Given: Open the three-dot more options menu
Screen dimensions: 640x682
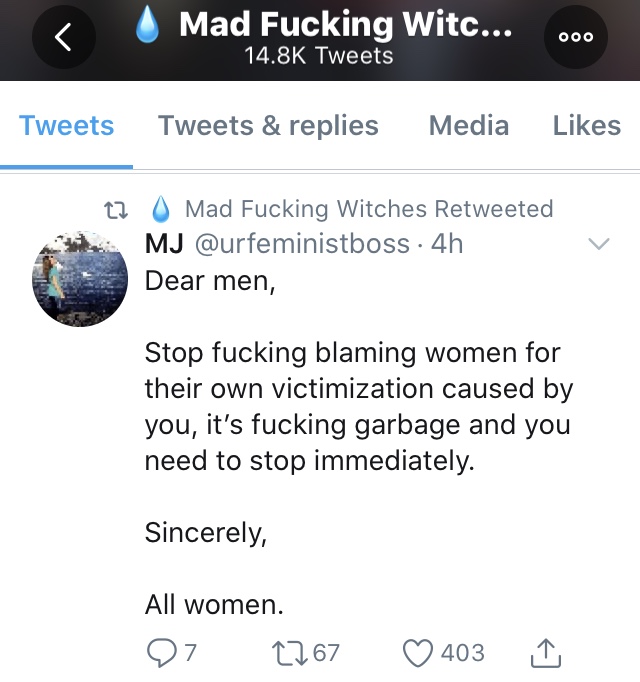Looking at the screenshot, I should click(575, 37).
